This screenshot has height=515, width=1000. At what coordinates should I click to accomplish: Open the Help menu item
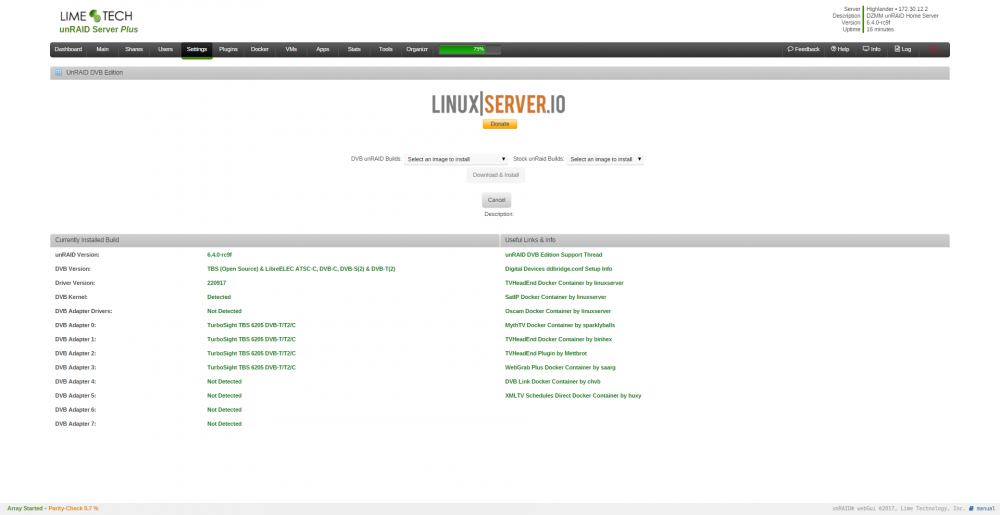840,49
